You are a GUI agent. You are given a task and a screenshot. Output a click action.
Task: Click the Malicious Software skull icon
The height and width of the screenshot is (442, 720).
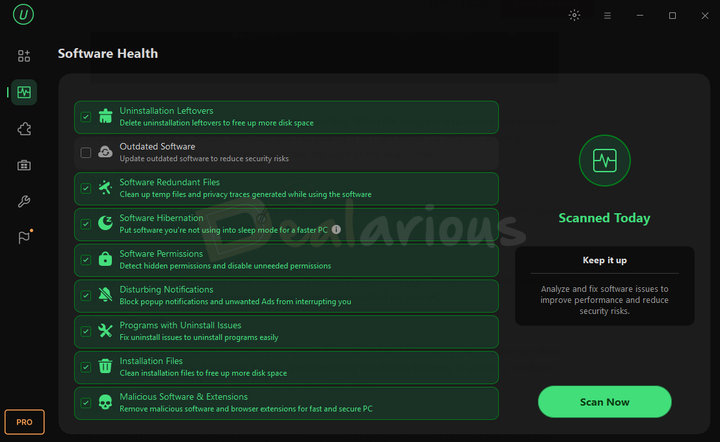pos(105,402)
